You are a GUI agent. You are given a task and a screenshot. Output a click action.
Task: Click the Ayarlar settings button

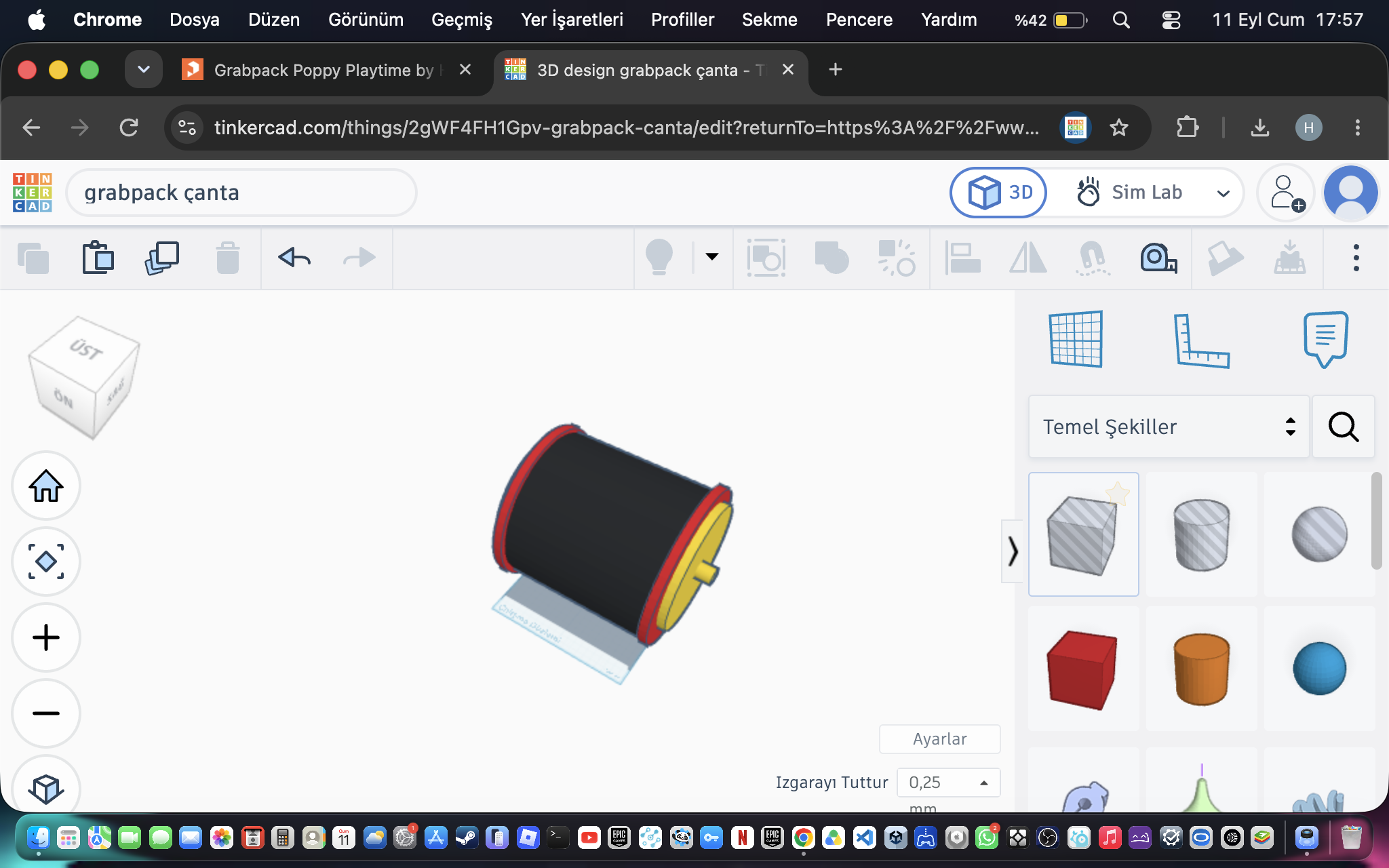tap(939, 739)
